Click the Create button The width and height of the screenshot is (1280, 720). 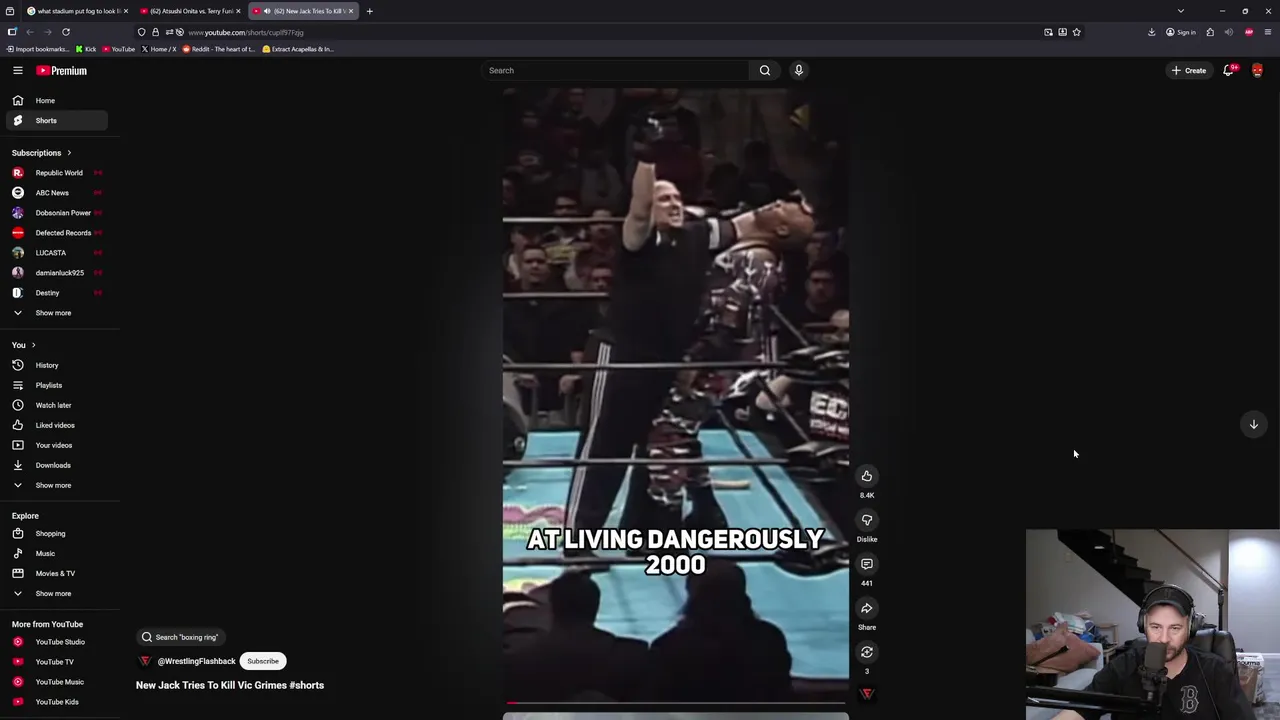[x=1189, y=70]
